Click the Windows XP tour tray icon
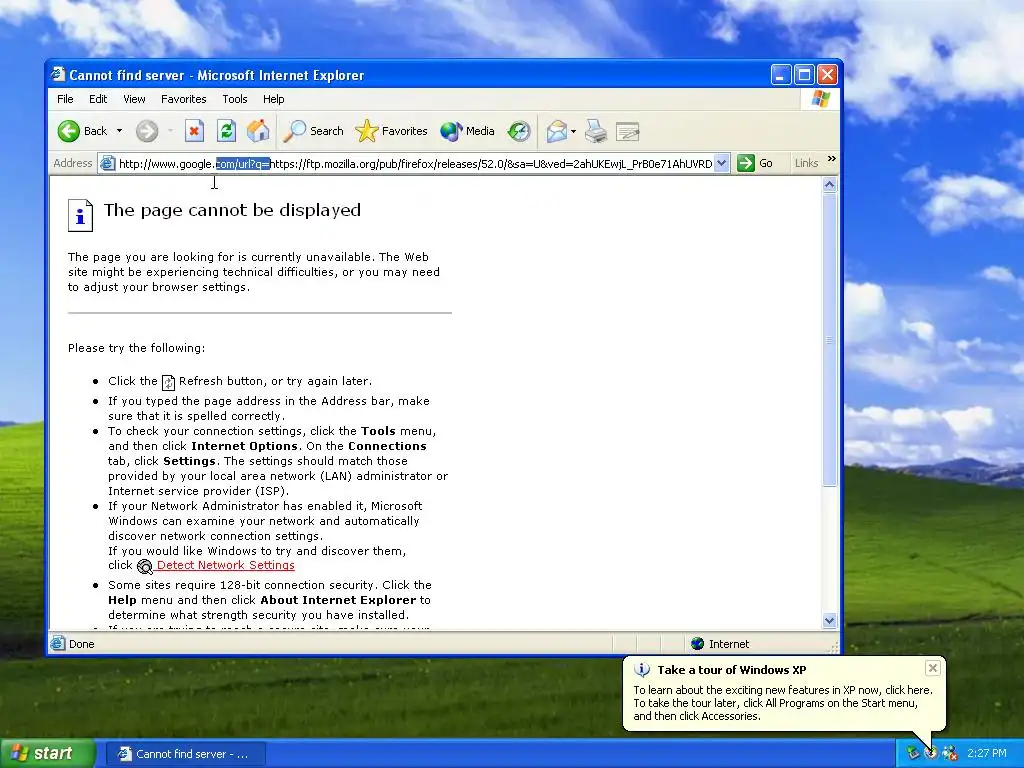Viewport: 1024px width, 768px height. tap(931, 753)
